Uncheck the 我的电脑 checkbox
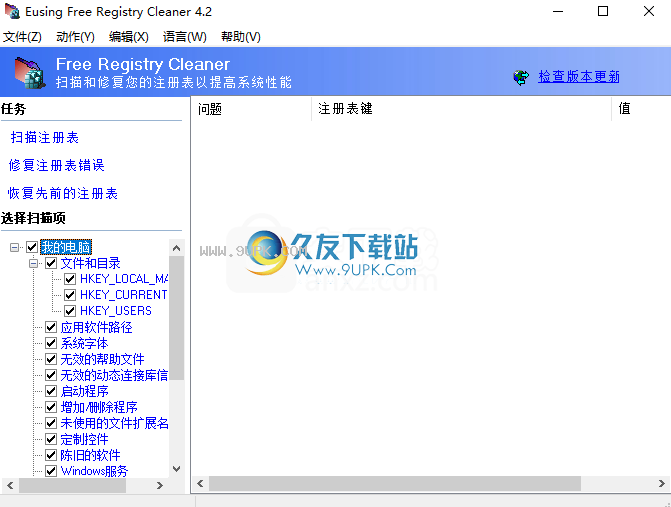 [x=32, y=247]
